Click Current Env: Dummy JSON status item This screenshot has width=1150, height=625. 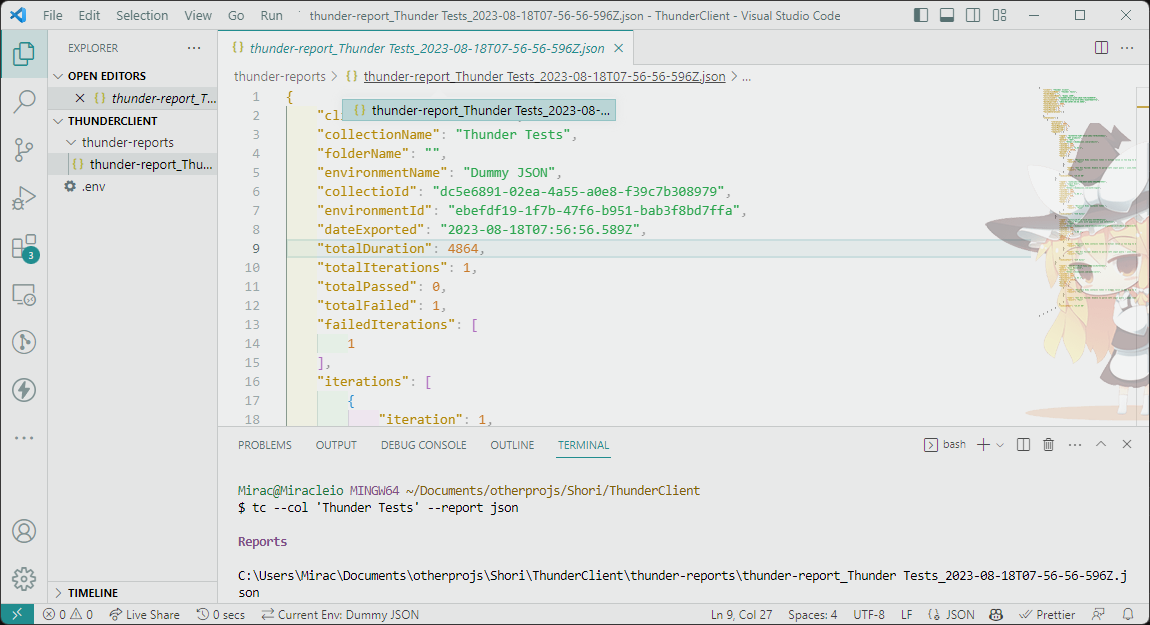coord(341,615)
